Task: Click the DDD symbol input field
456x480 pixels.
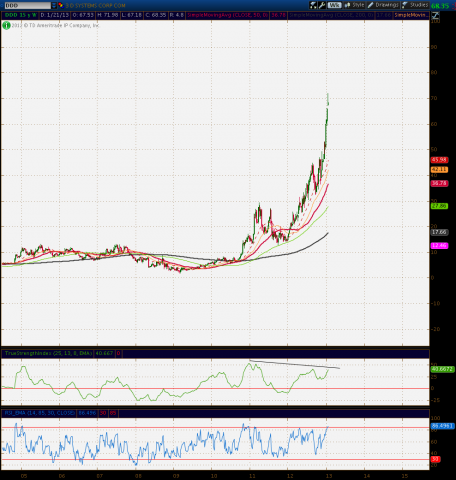Action: coord(27,5)
